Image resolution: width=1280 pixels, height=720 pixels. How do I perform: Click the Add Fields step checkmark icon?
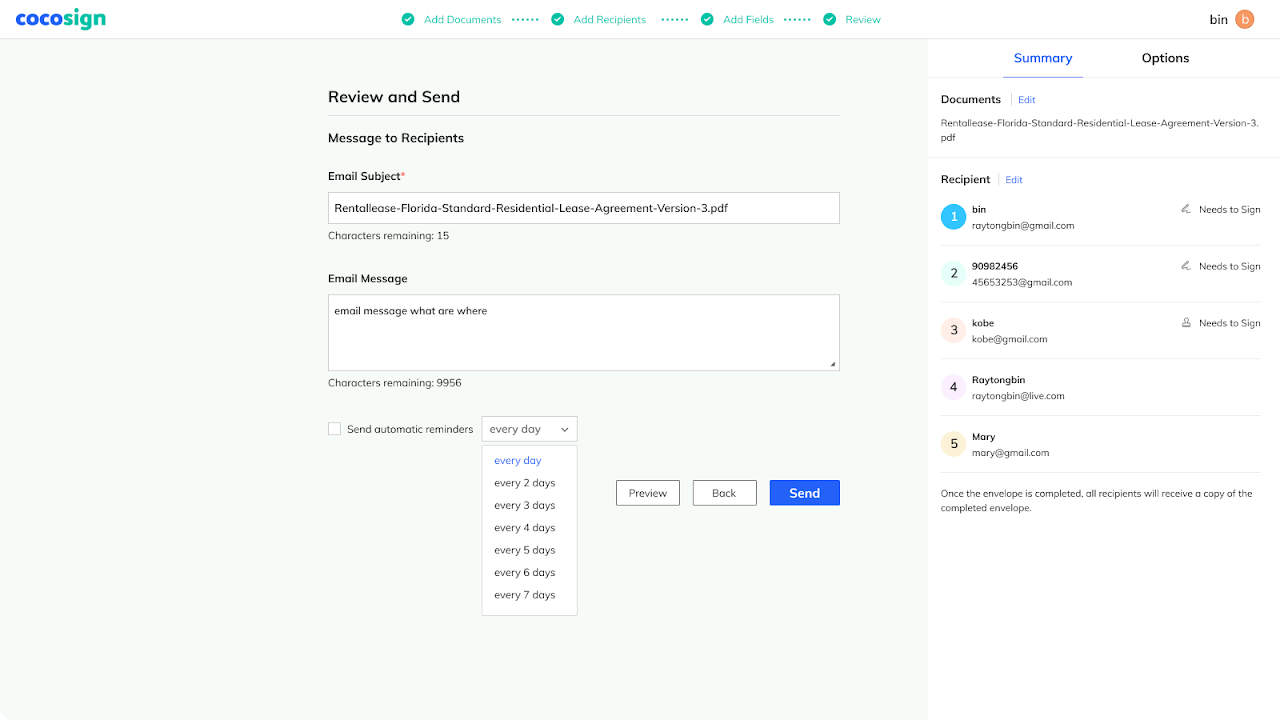click(x=707, y=19)
